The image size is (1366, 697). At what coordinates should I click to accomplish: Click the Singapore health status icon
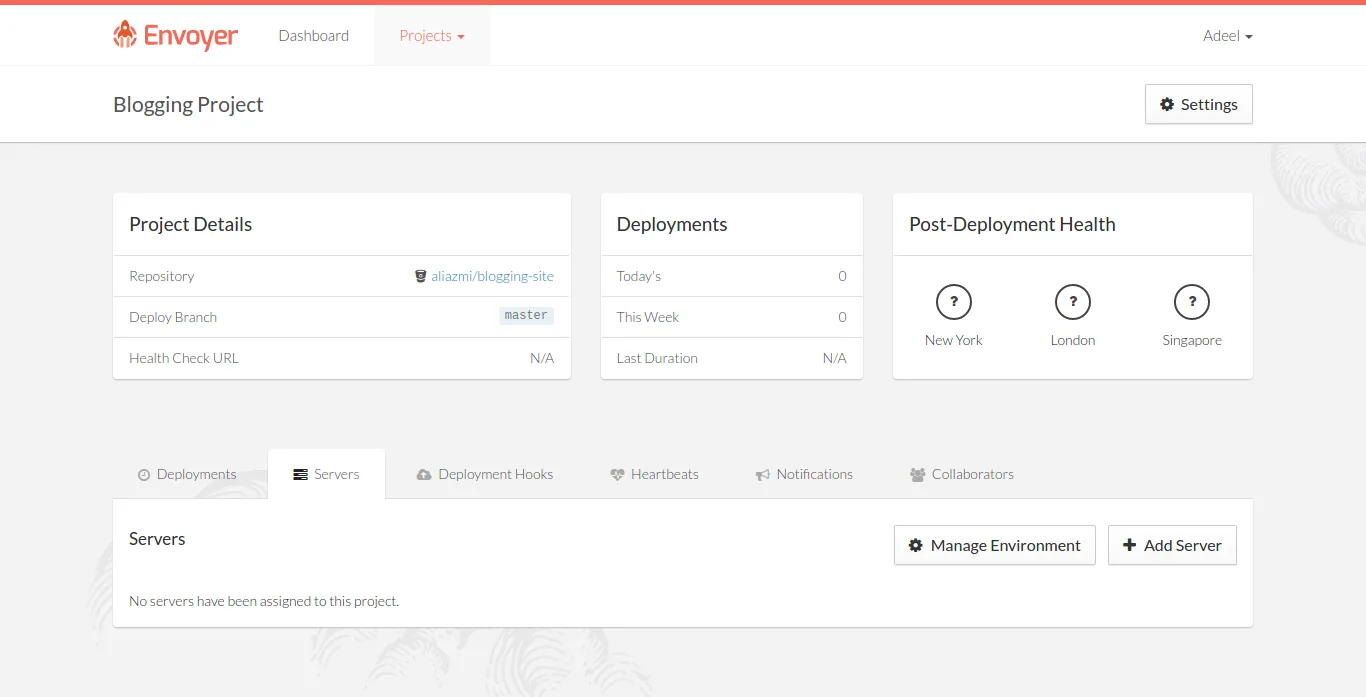(x=1192, y=302)
